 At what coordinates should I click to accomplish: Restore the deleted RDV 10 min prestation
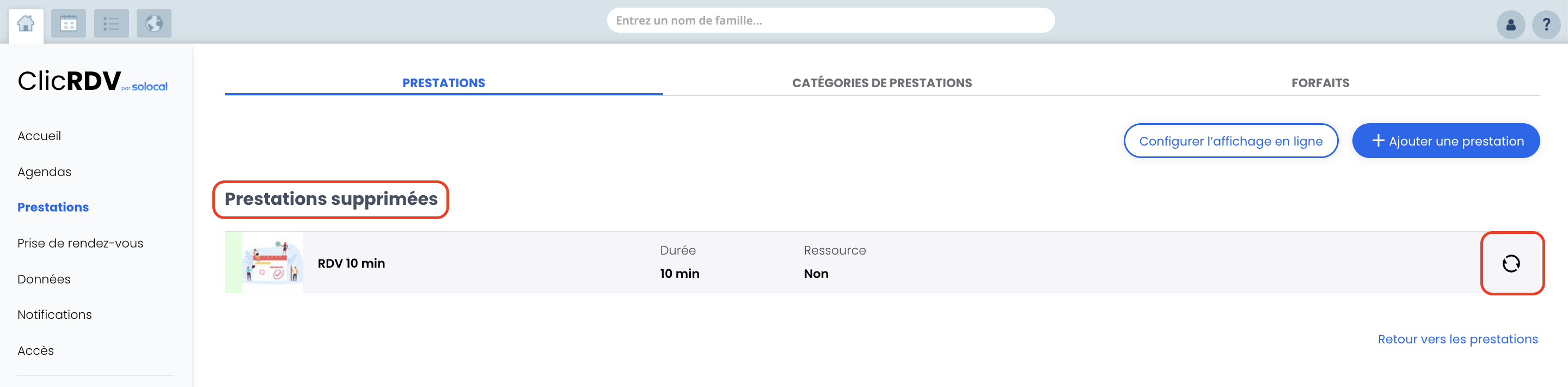coord(1511,263)
